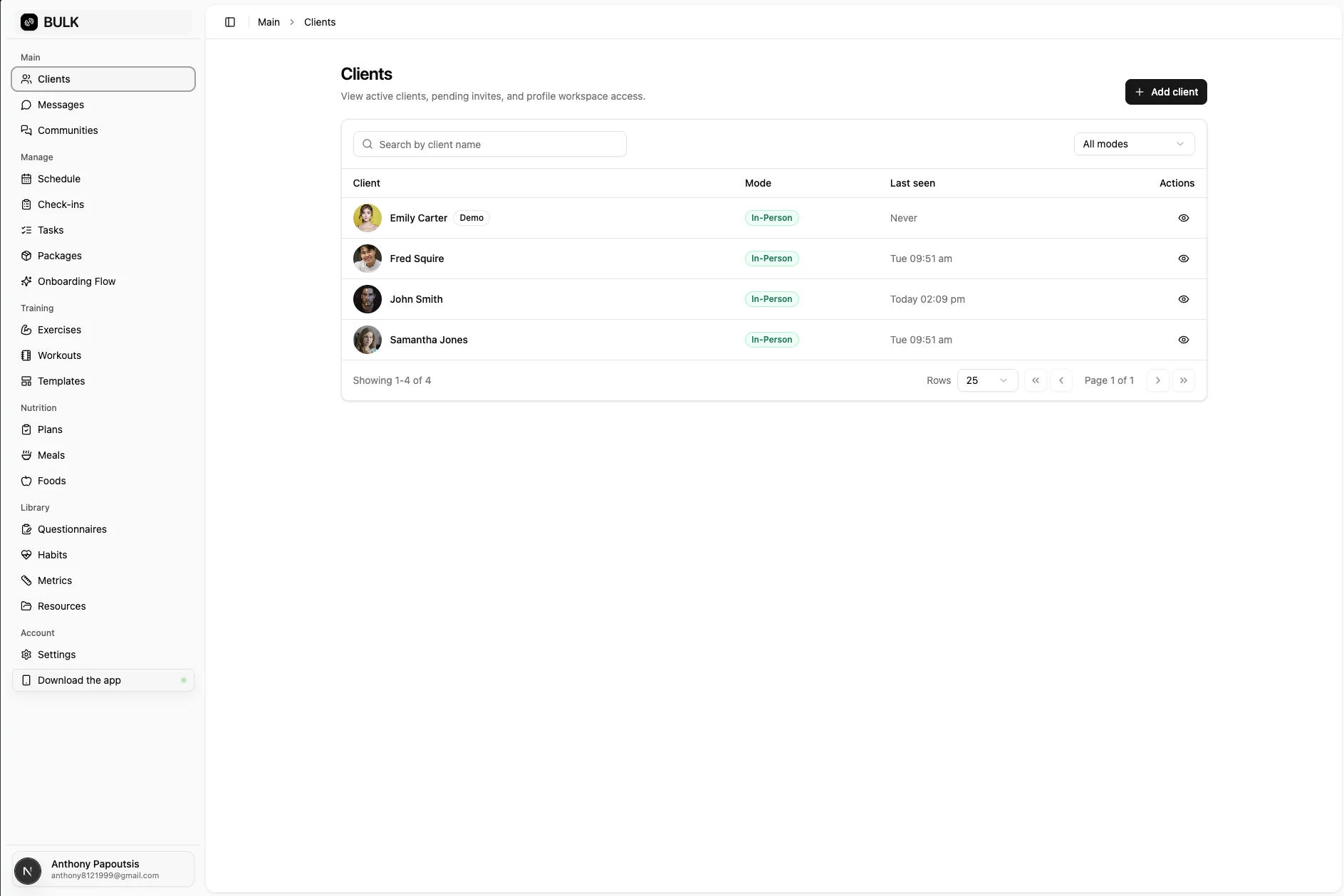Click the Messages chat bubble icon

coord(26,105)
